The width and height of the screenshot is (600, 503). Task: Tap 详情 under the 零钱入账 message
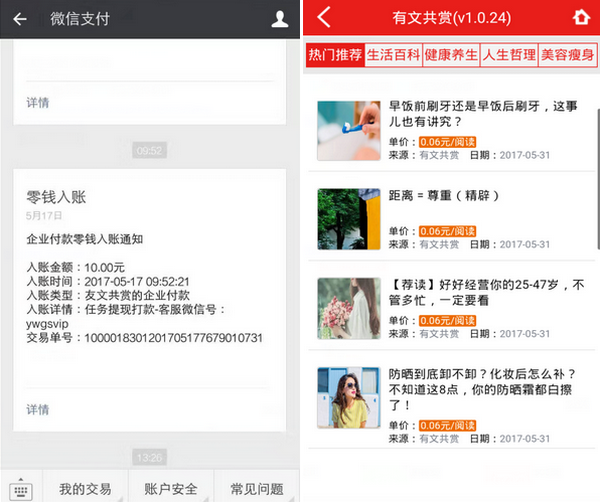coord(38,409)
